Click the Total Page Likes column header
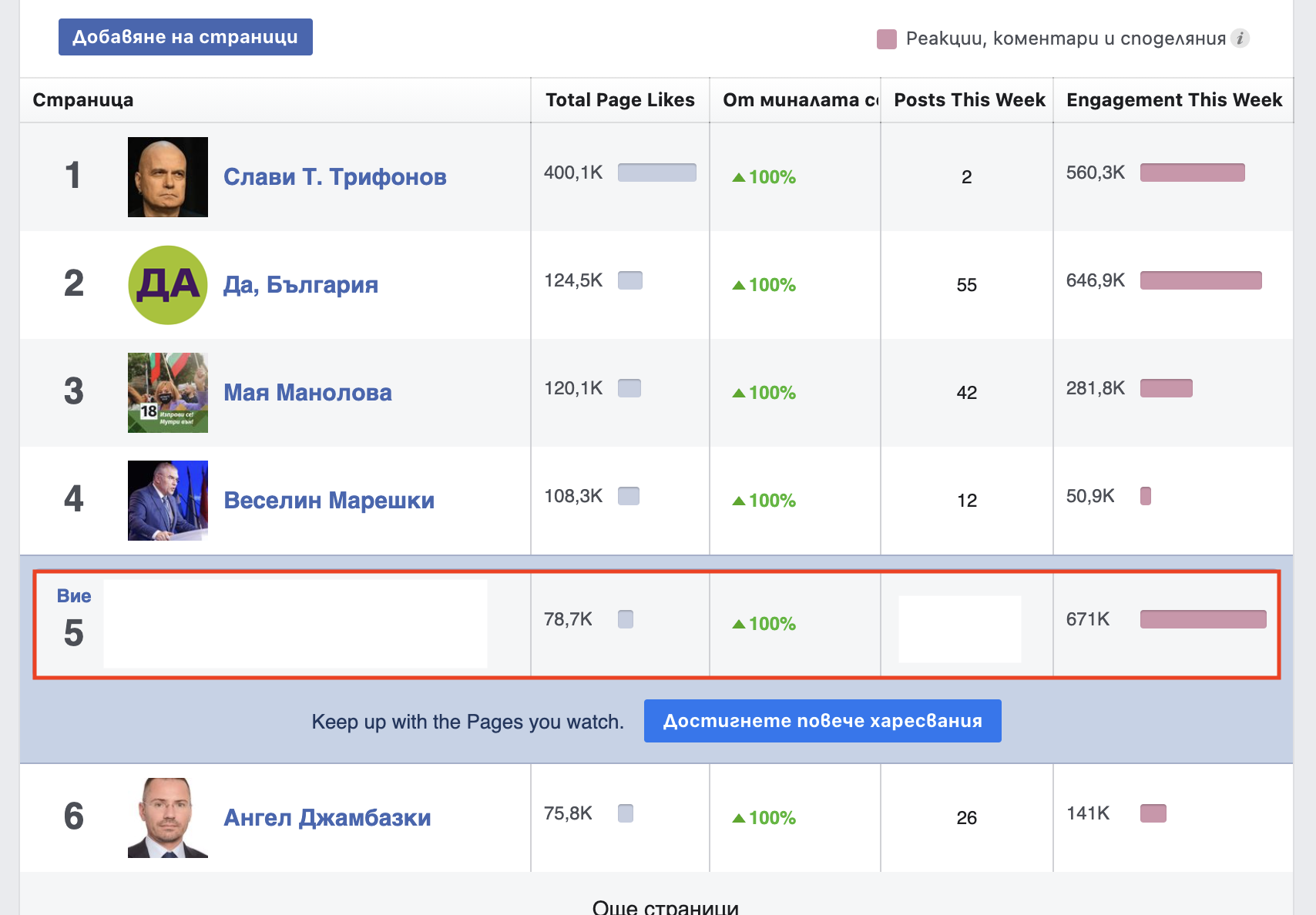The image size is (1316, 915). 619,100
